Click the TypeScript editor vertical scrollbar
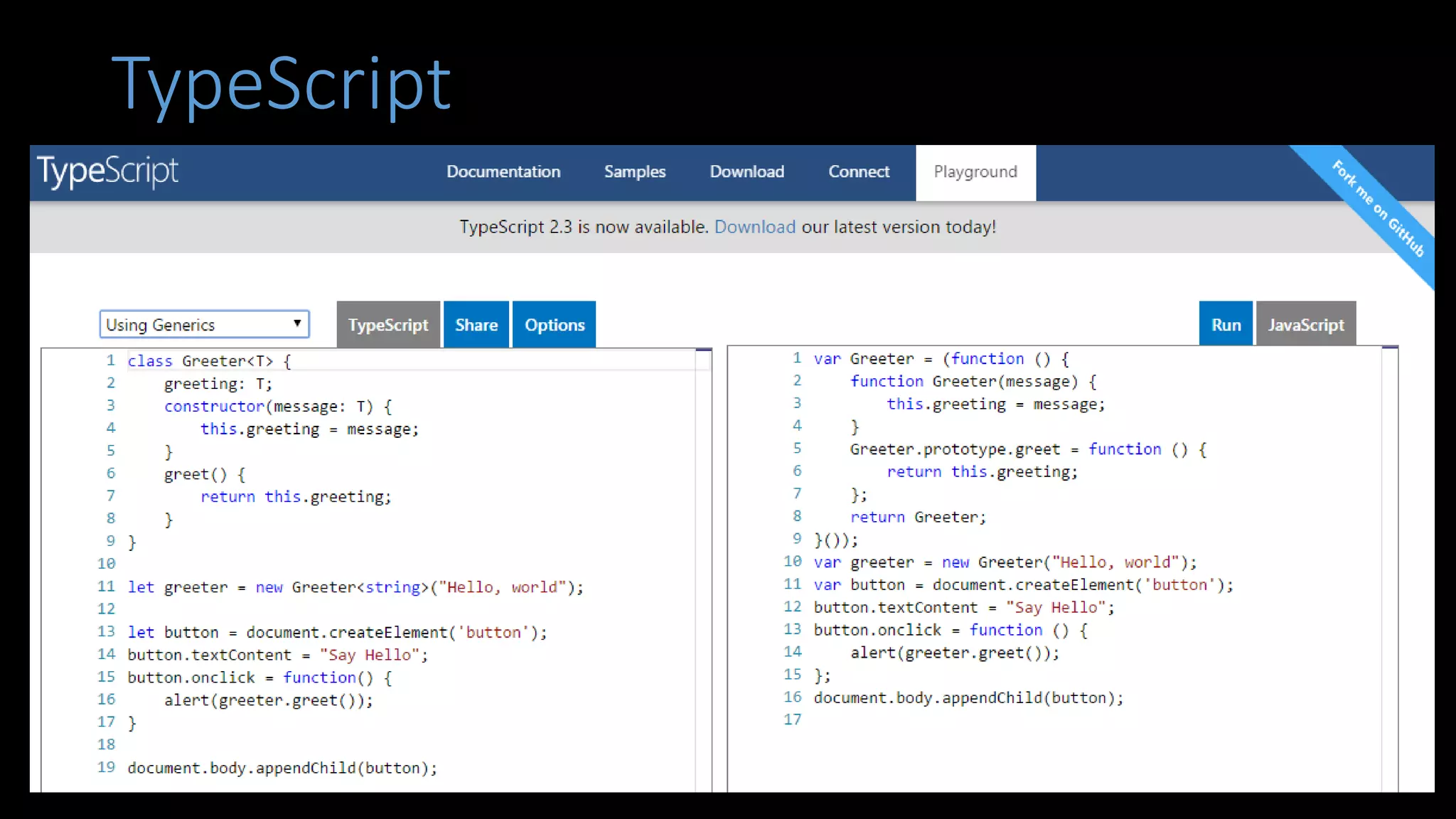This screenshot has height=819, width=1456. 703,569
